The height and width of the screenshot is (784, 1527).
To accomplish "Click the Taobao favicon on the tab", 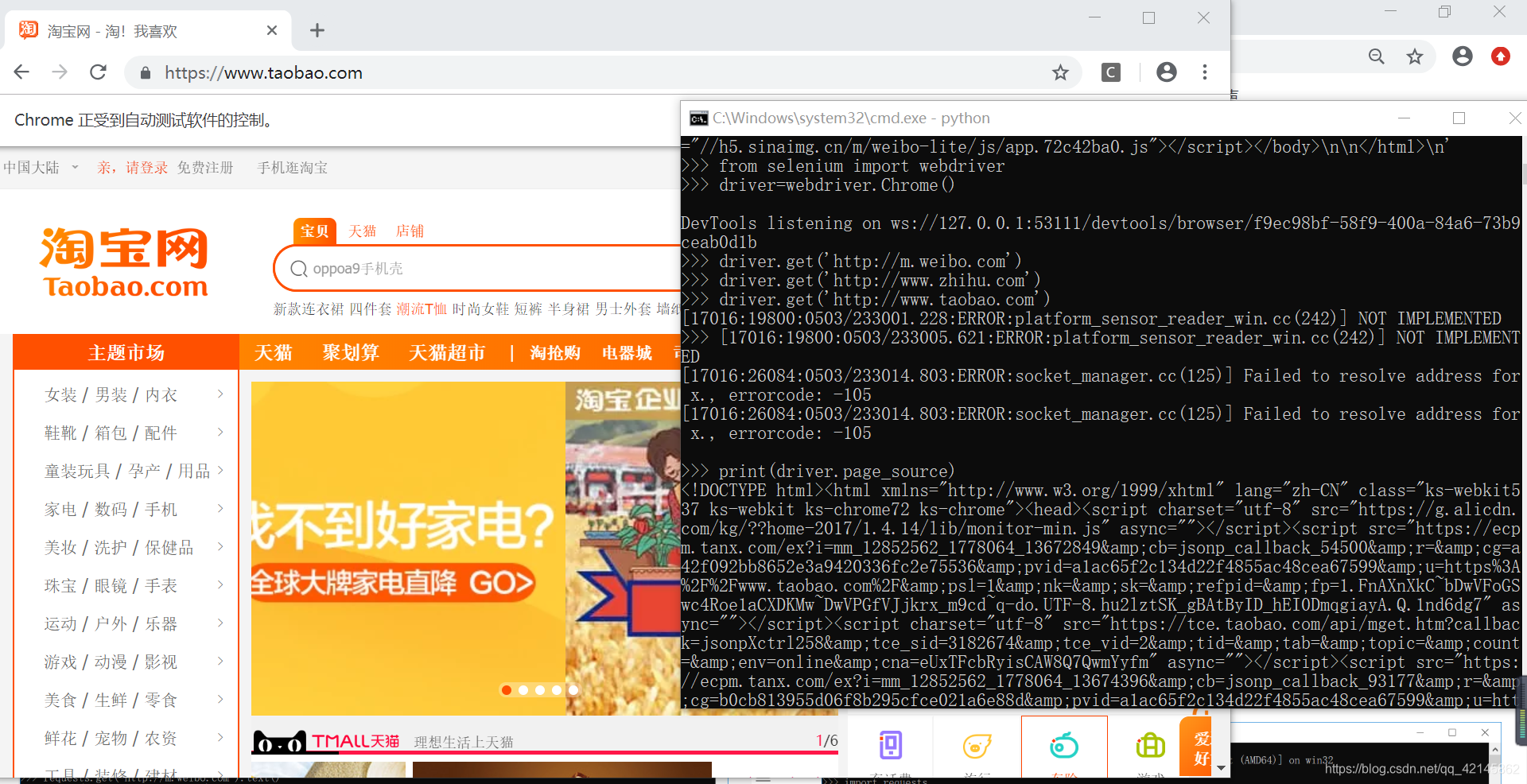I will point(29,30).
